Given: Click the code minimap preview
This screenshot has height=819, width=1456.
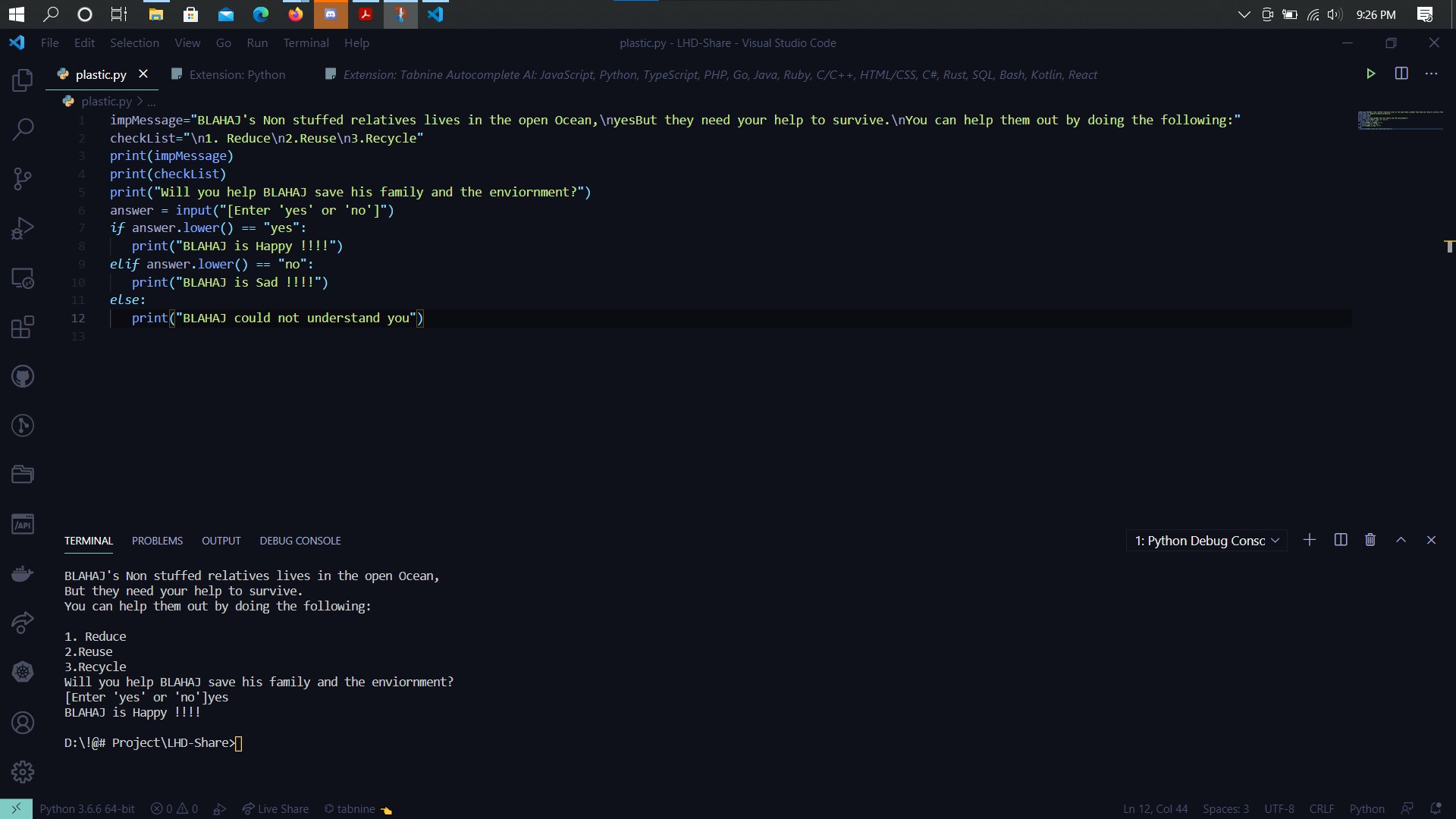Looking at the screenshot, I should point(1399,120).
